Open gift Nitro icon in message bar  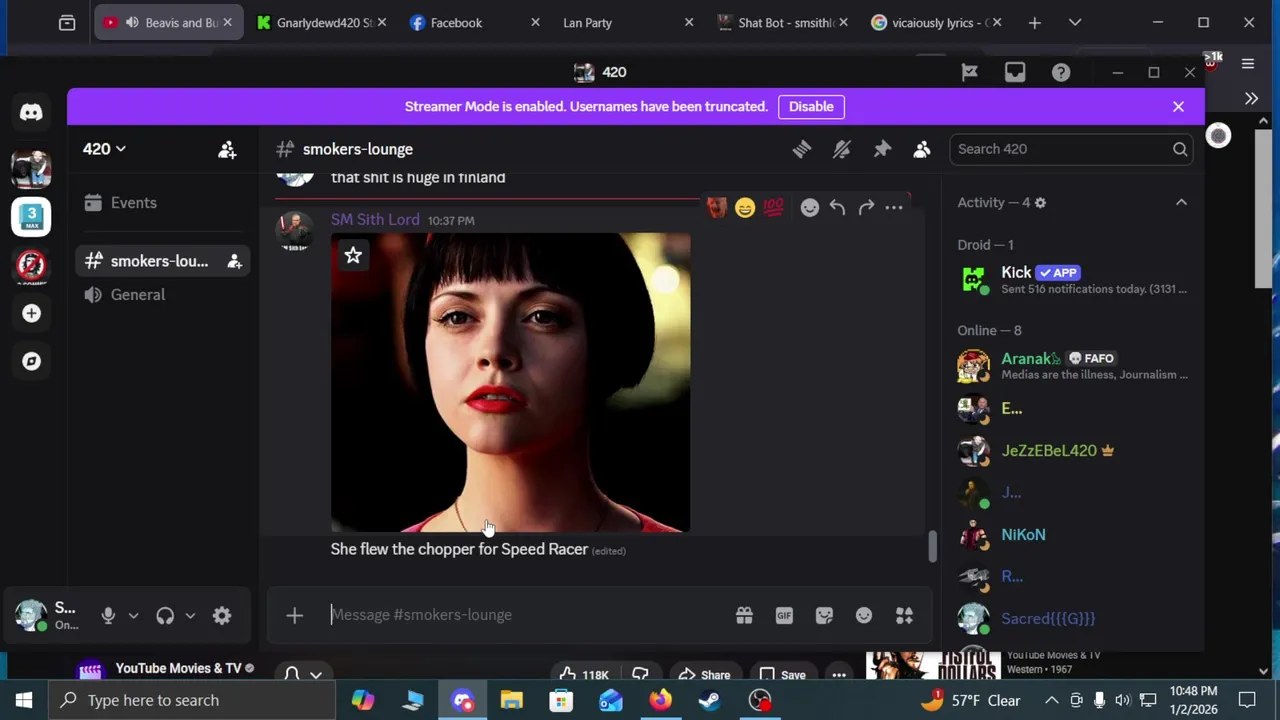[744, 615]
